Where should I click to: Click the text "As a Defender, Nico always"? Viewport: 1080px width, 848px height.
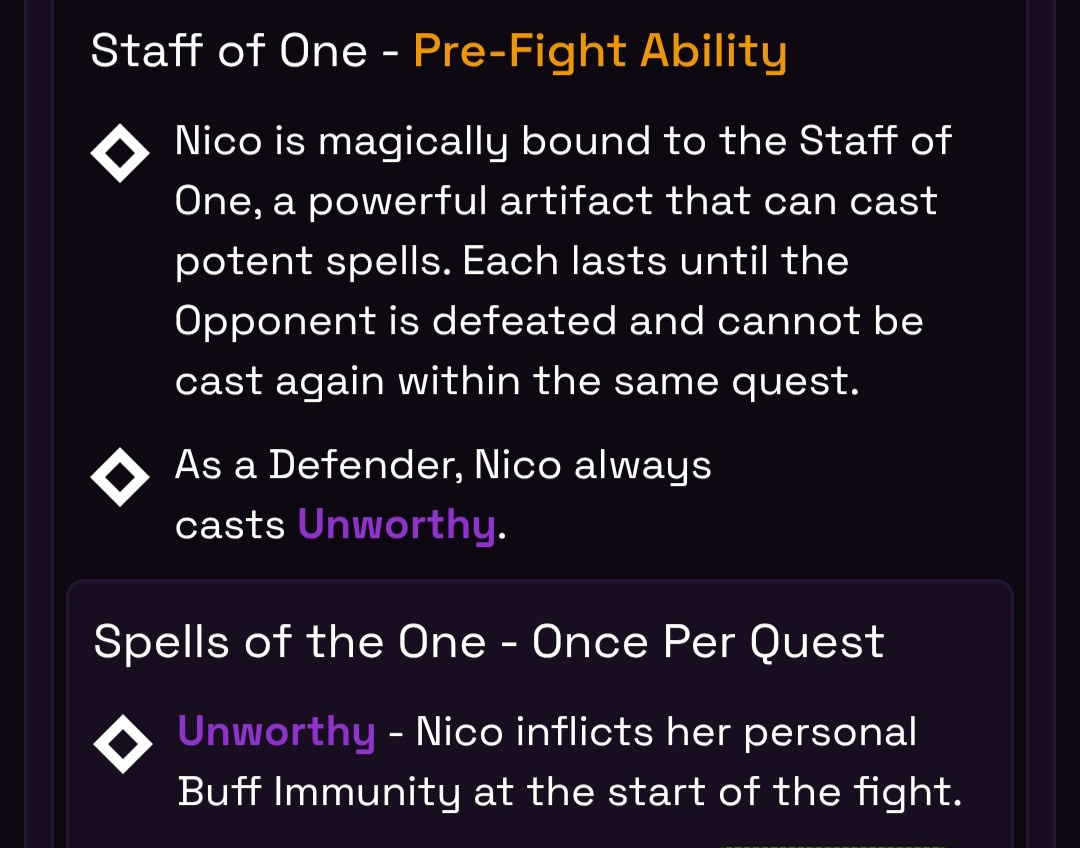click(443, 465)
